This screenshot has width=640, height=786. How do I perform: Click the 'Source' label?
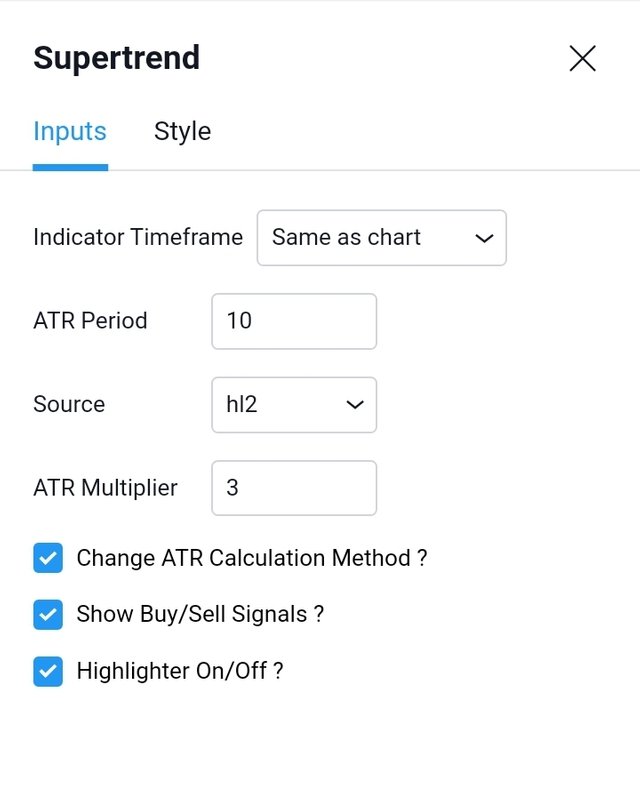point(69,405)
